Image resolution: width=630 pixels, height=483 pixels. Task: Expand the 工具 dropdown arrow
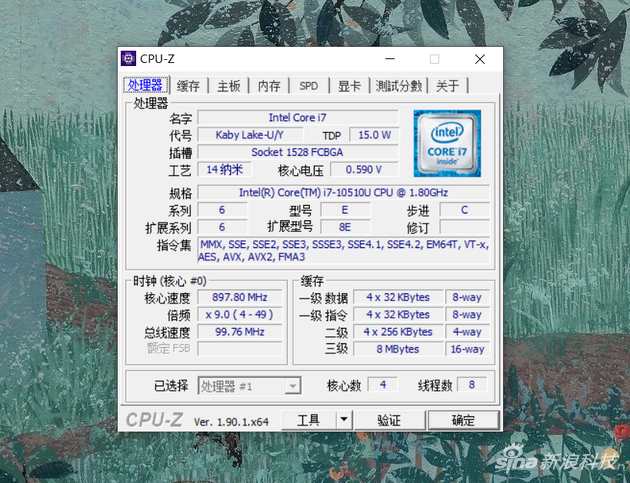344,420
